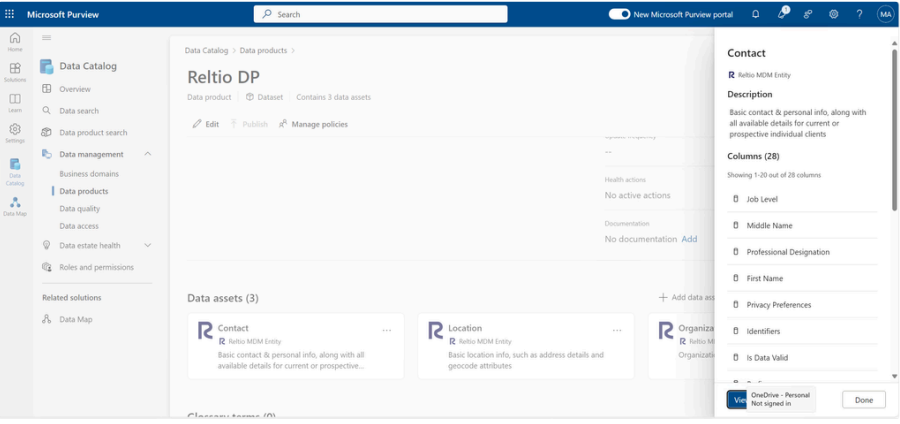The height and width of the screenshot is (424, 900).
Task: Toggle New Microsoft Purview portal switch
Action: tap(619, 14)
